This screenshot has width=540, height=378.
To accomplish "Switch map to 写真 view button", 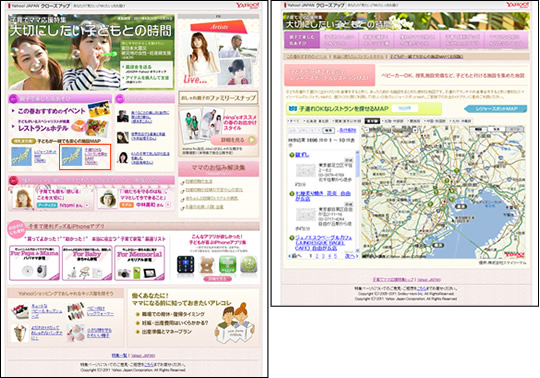I will pyautogui.click(x=496, y=129).
